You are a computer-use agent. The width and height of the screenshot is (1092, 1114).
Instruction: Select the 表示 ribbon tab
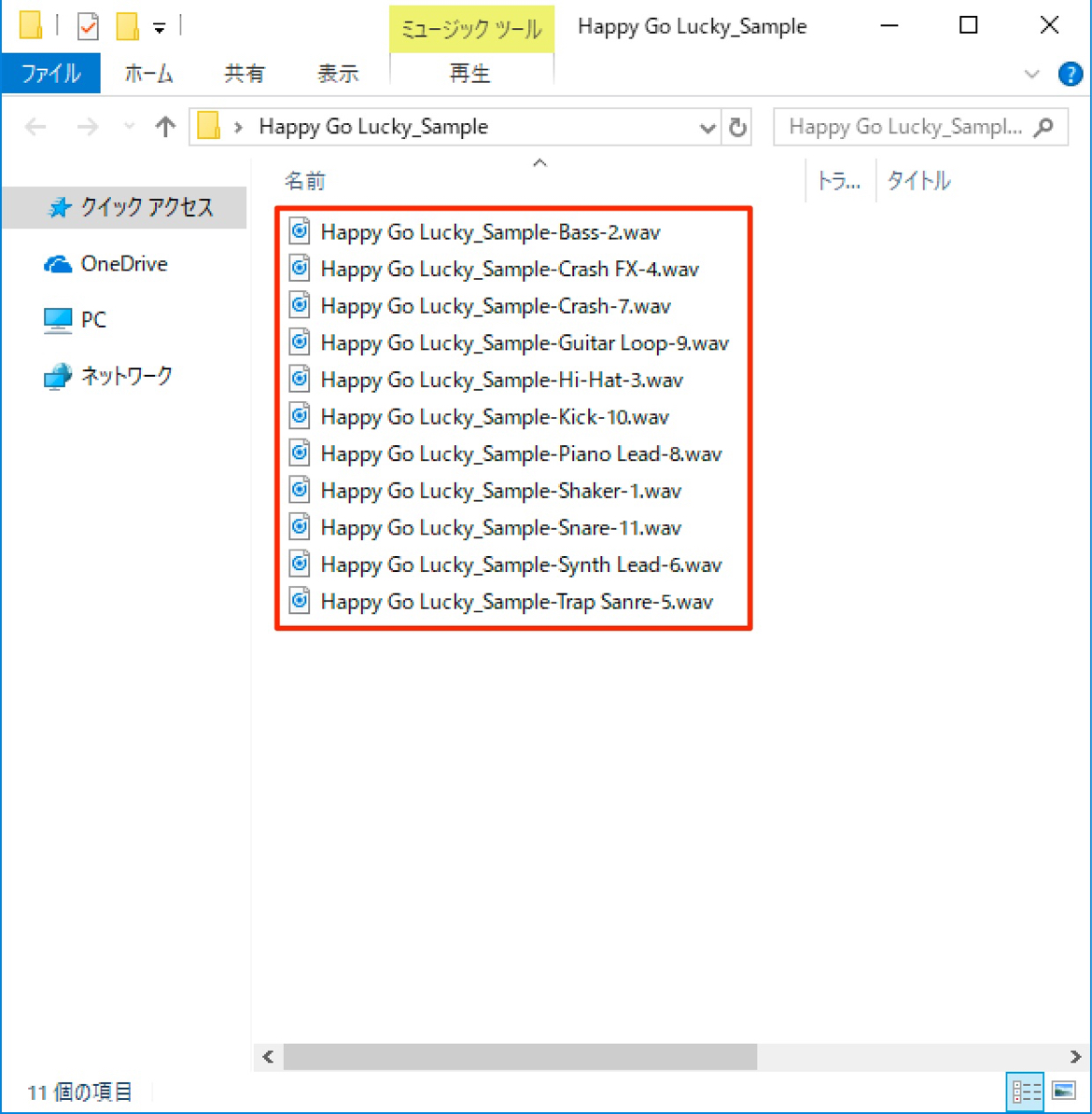pyautogui.click(x=338, y=73)
